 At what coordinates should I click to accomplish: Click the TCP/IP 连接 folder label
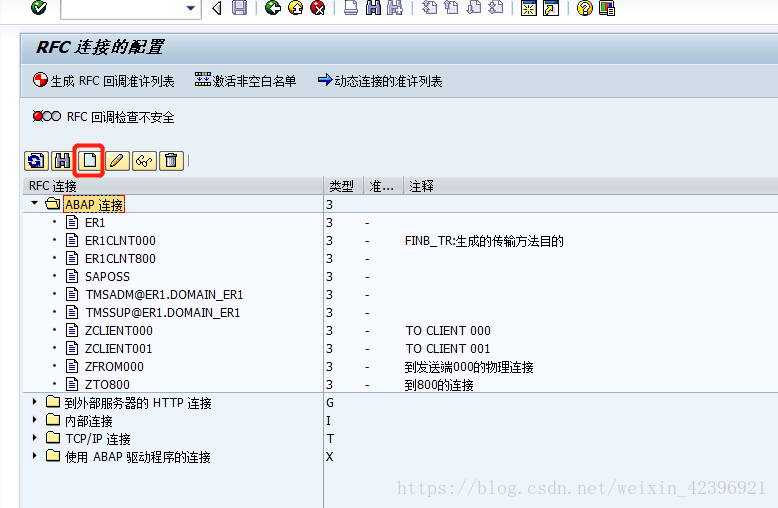(98, 439)
